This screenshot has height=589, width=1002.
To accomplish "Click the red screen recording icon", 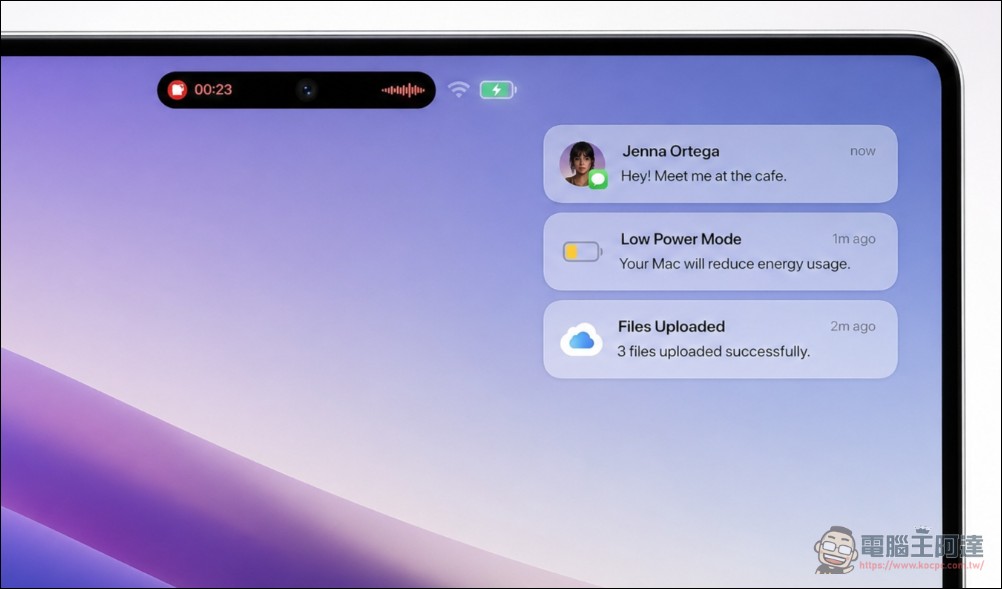I will [177, 90].
